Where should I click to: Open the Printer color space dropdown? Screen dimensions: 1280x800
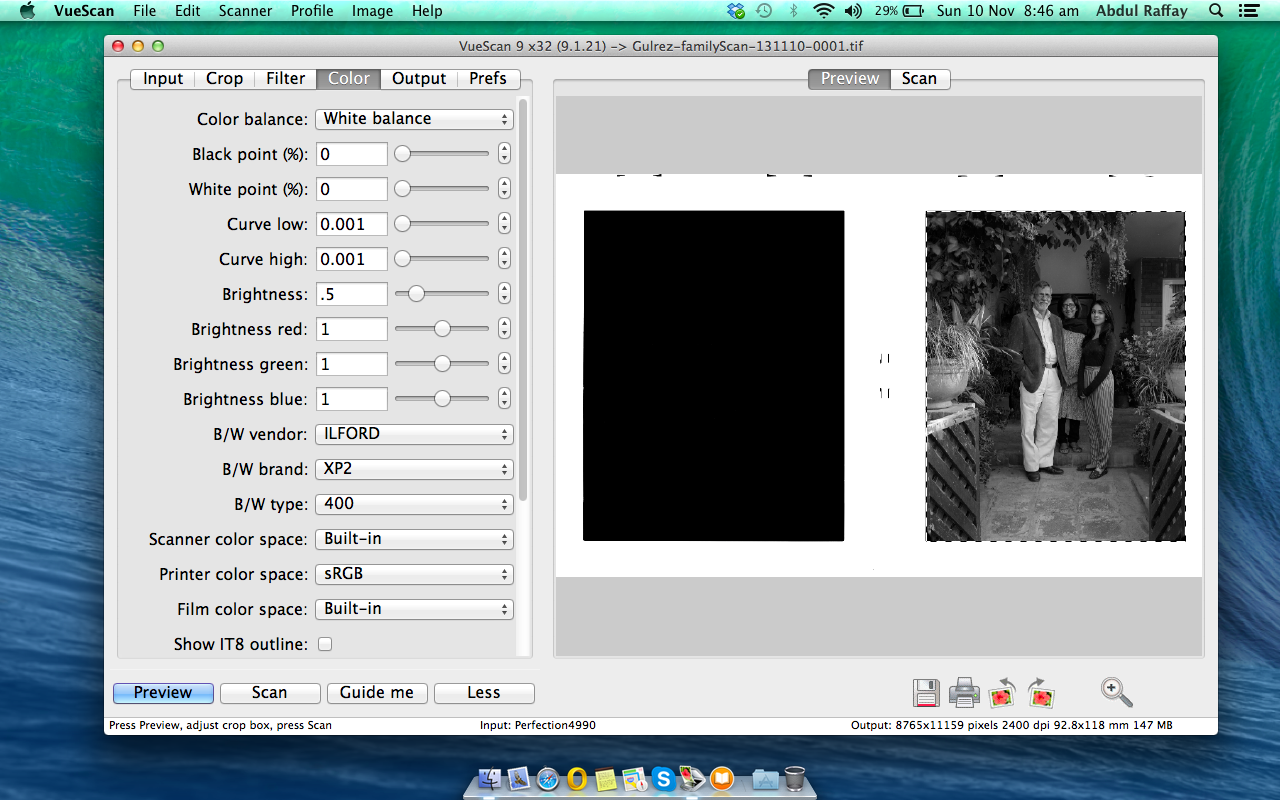415,574
